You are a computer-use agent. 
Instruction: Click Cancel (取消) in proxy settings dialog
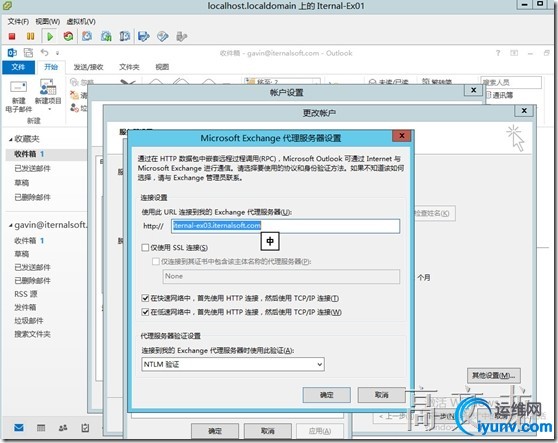381,395
